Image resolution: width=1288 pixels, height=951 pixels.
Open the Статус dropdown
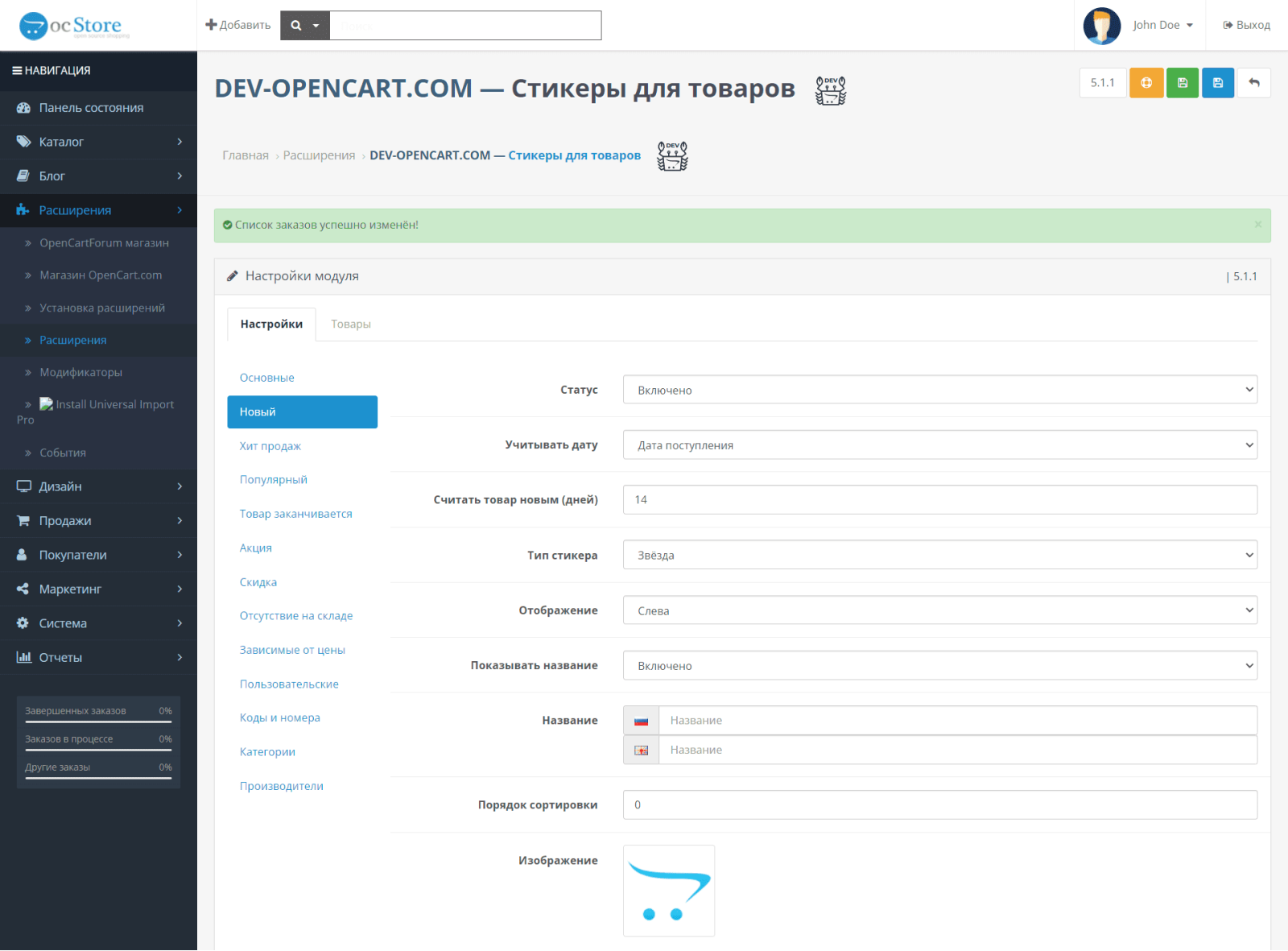click(939, 390)
